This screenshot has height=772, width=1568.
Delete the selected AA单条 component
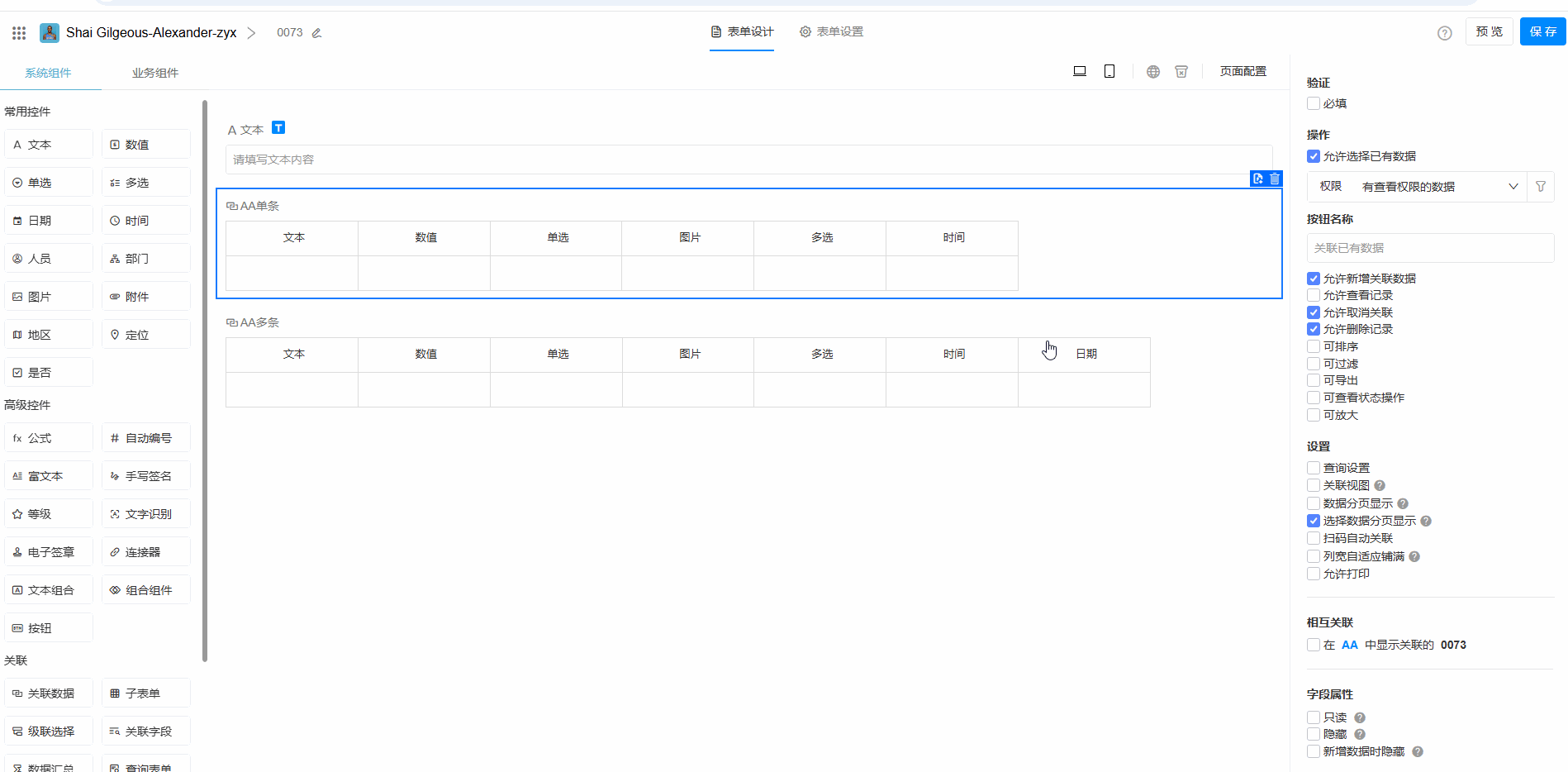coord(1275,179)
